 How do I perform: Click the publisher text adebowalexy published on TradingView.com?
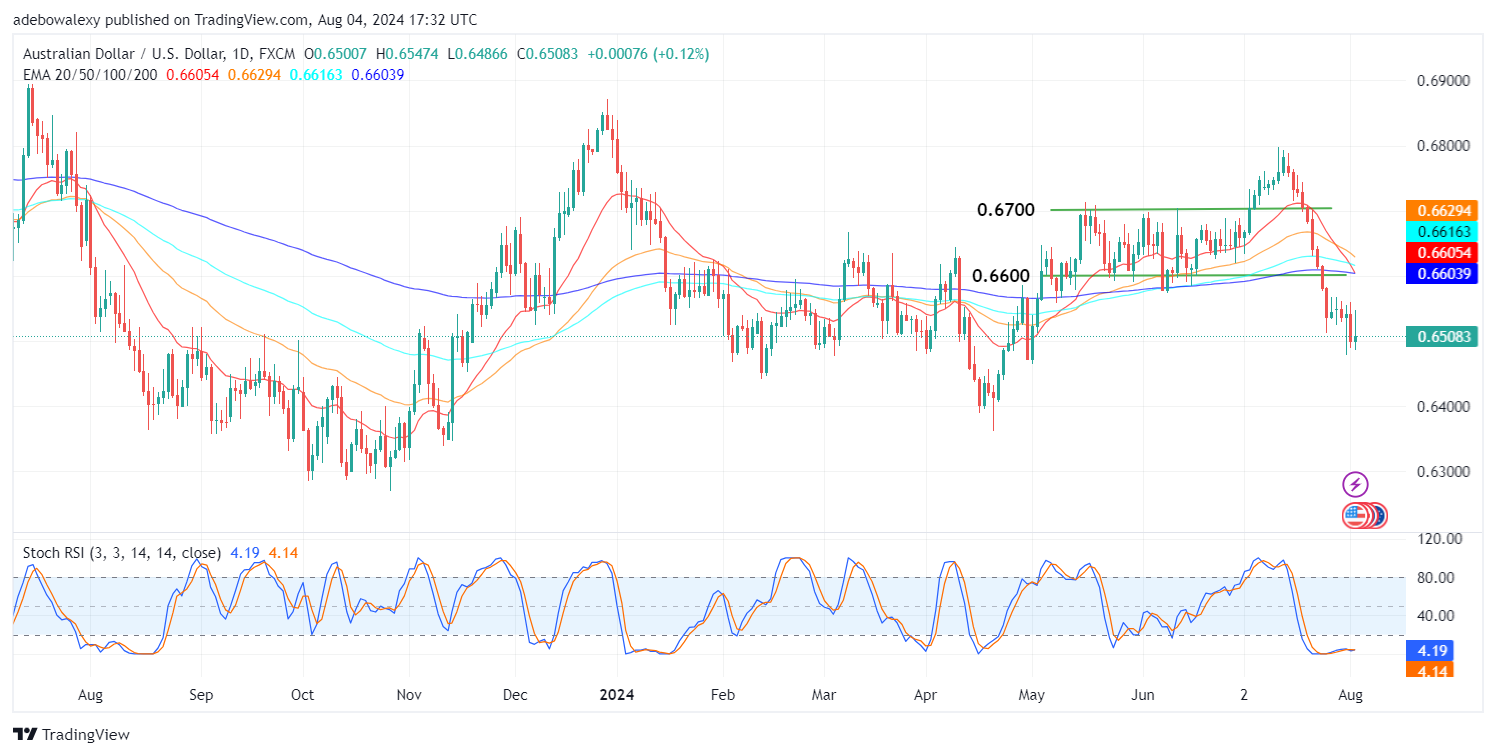pyautogui.click(x=160, y=20)
